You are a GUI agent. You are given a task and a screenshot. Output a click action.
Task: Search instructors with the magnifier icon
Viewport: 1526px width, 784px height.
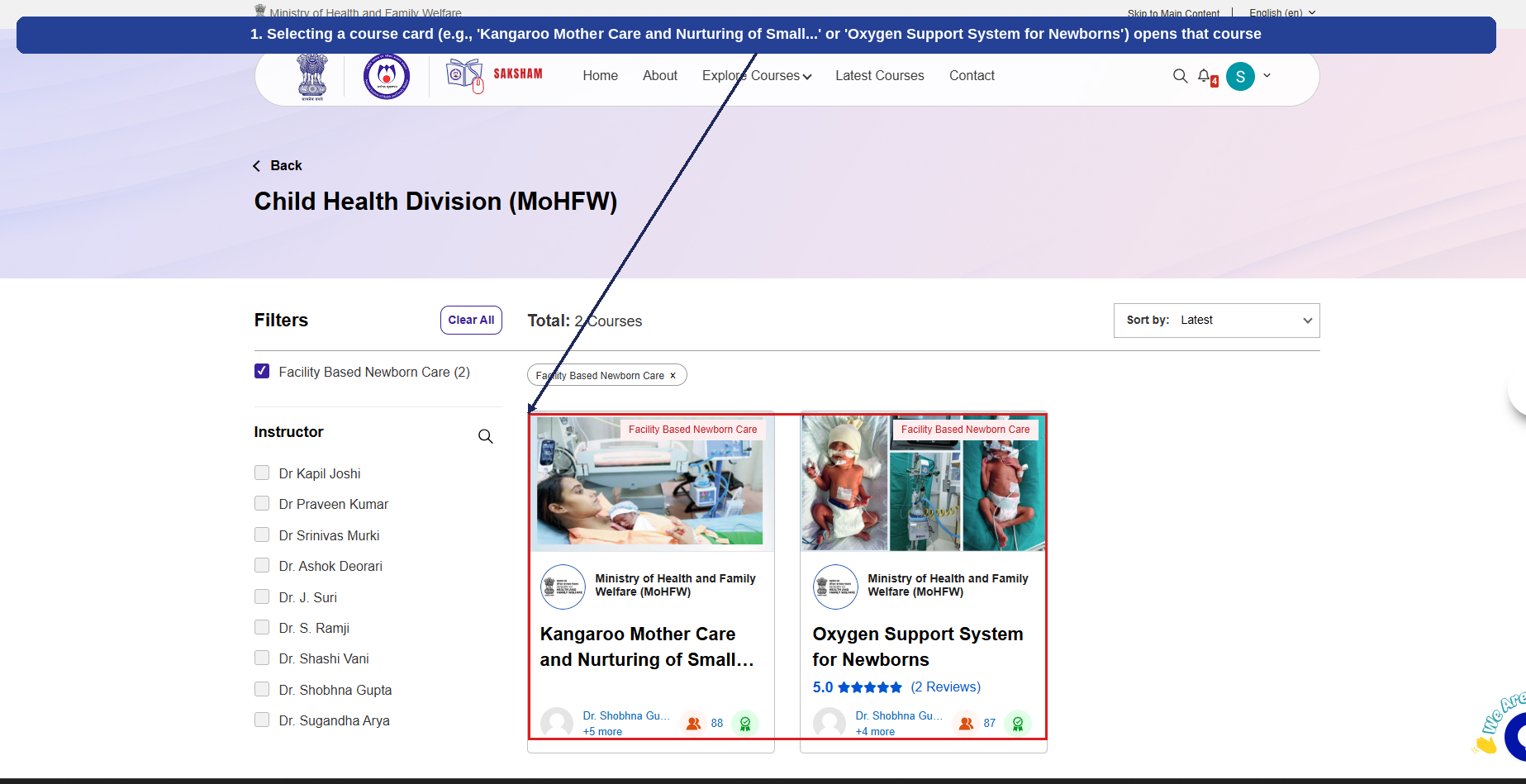[486, 436]
